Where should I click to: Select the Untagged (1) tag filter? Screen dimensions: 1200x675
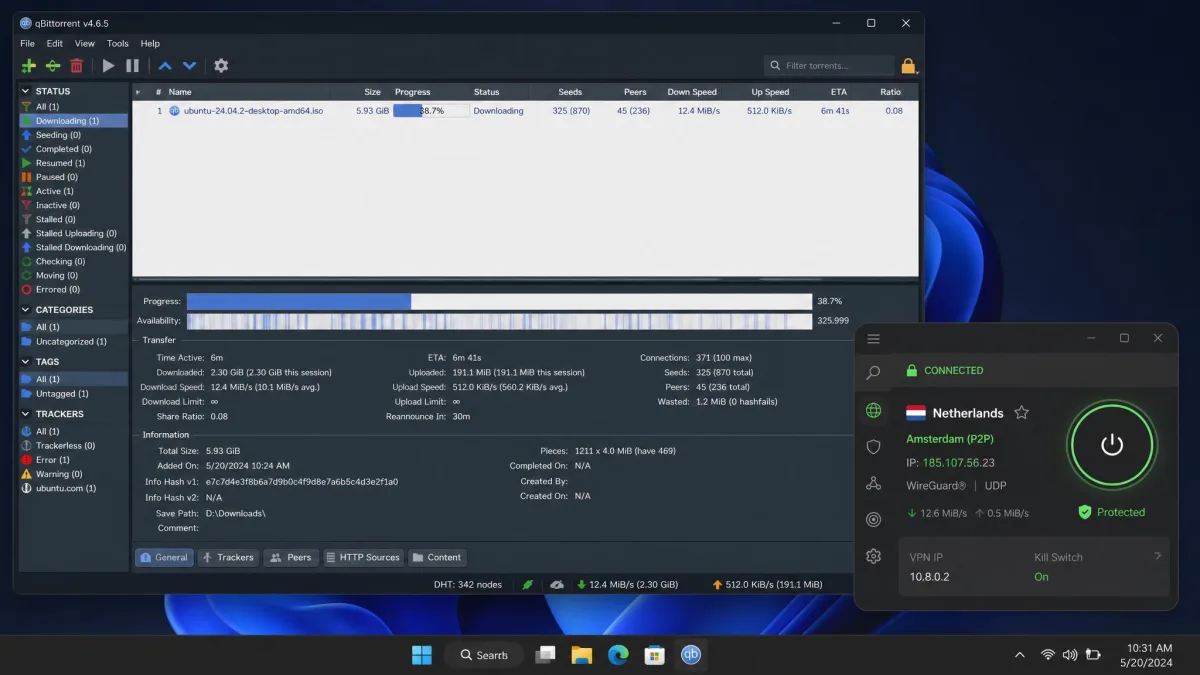(73, 393)
